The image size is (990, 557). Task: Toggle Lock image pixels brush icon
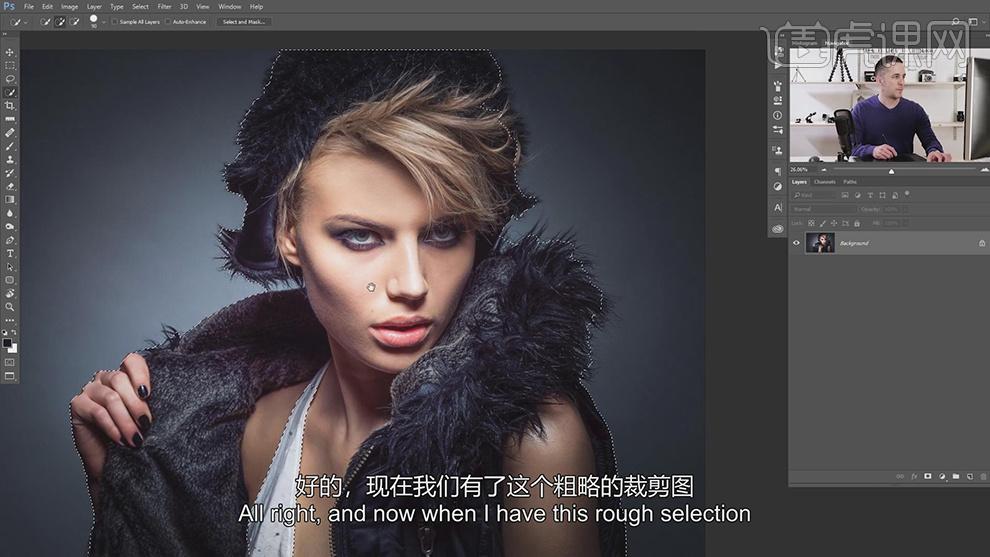(x=823, y=223)
